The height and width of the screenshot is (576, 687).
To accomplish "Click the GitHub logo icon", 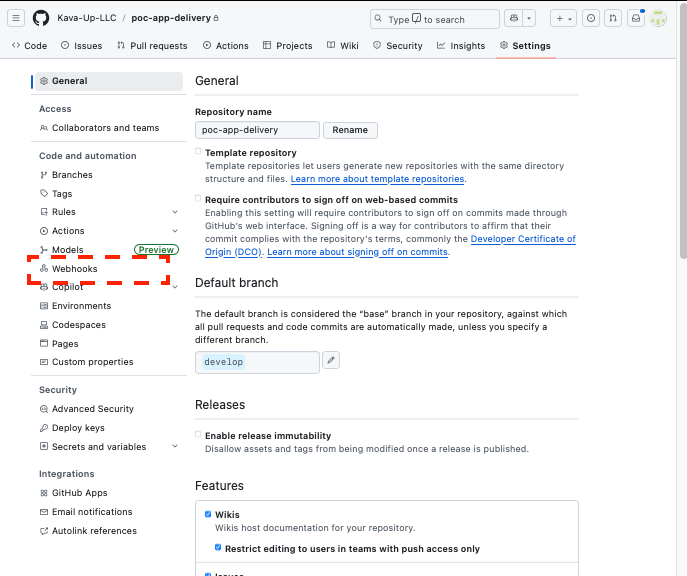I will [x=41, y=18].
